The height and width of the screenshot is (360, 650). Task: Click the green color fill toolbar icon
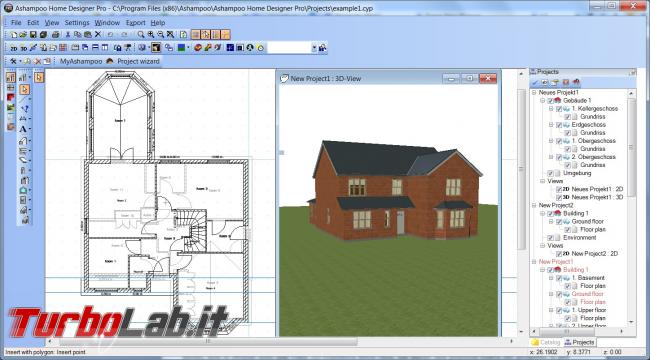181,48
